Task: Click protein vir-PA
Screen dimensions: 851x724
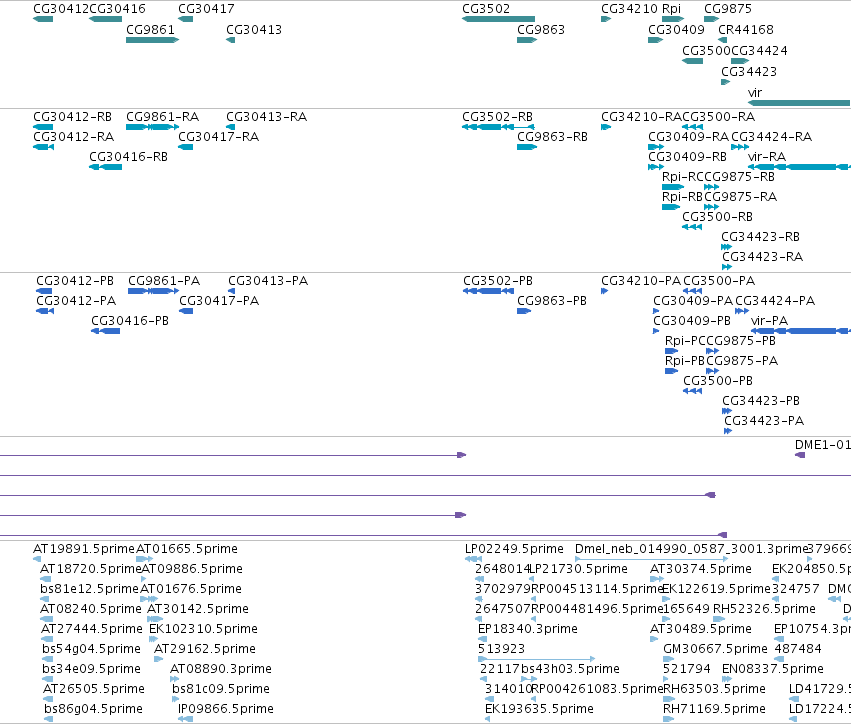Action: point(770,321)
